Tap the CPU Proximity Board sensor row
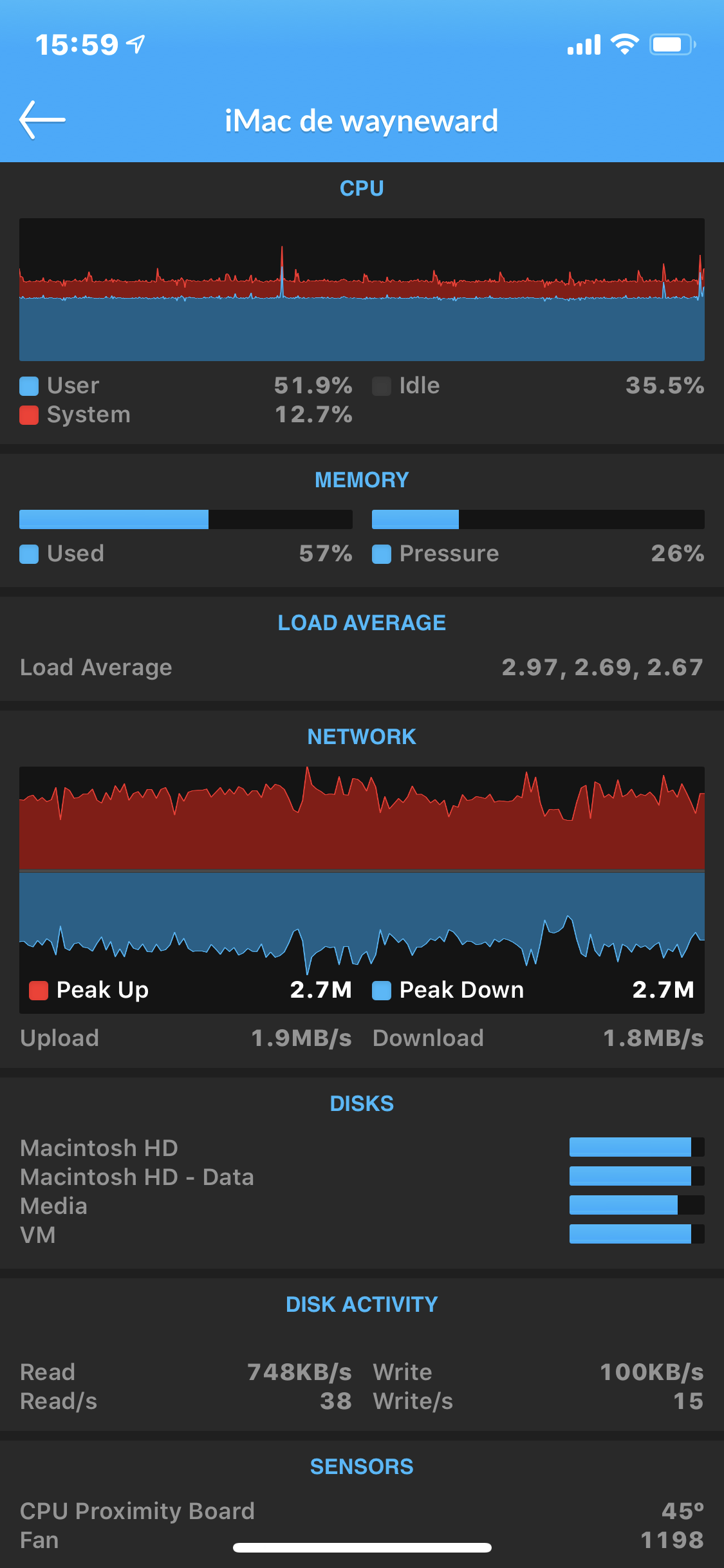This screenshot has height=1568, width=724. (x=362, y=1511)
